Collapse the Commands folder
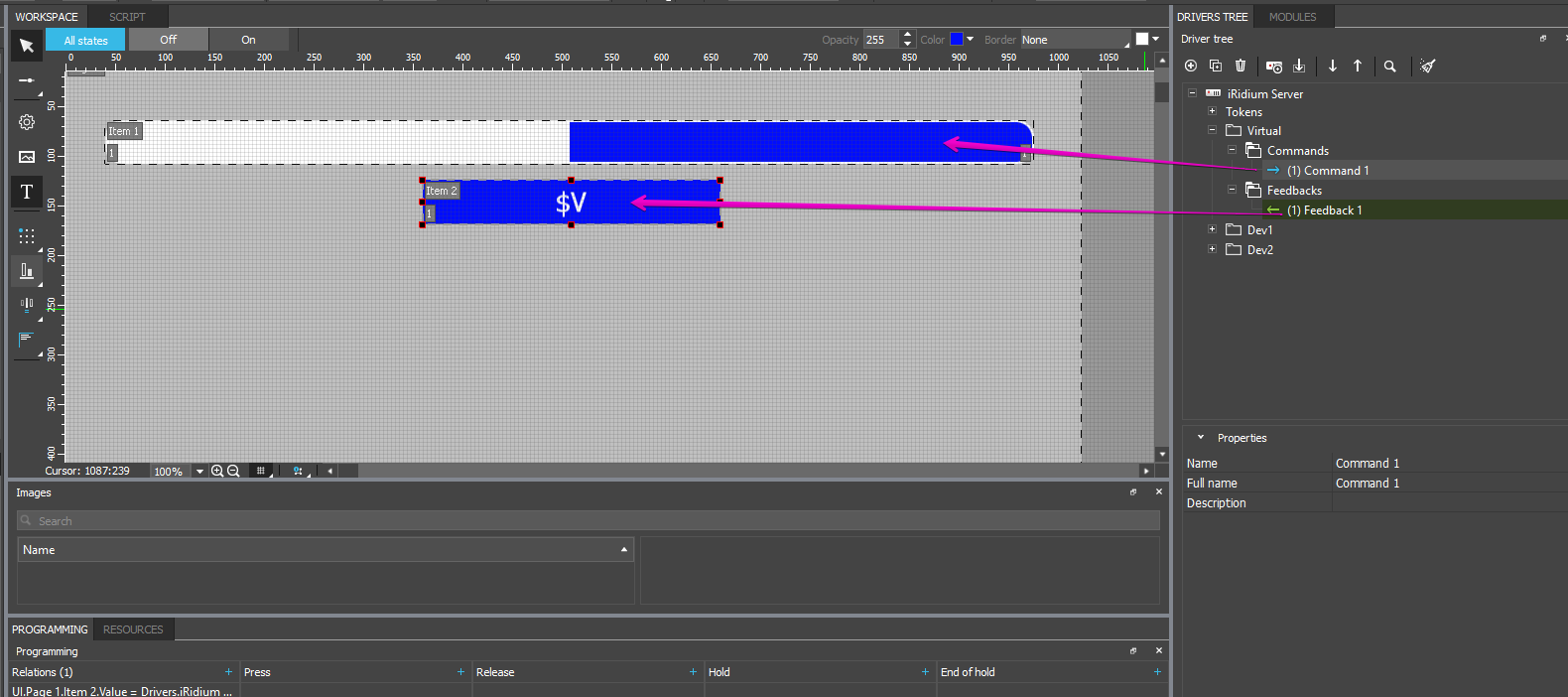 point(1232,150)
